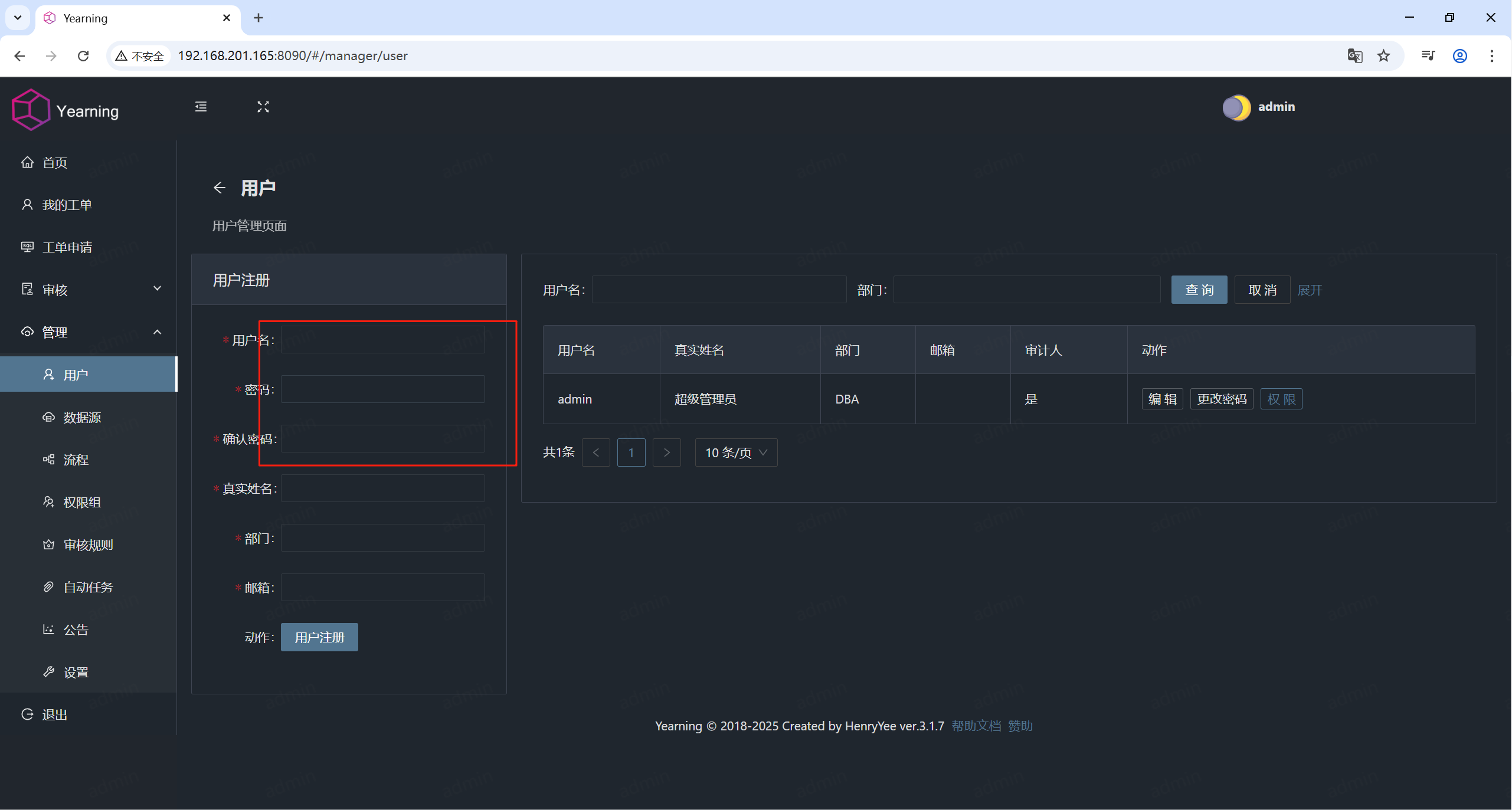Open the 10 条/页 page size dropdown

tap(735, 452)
